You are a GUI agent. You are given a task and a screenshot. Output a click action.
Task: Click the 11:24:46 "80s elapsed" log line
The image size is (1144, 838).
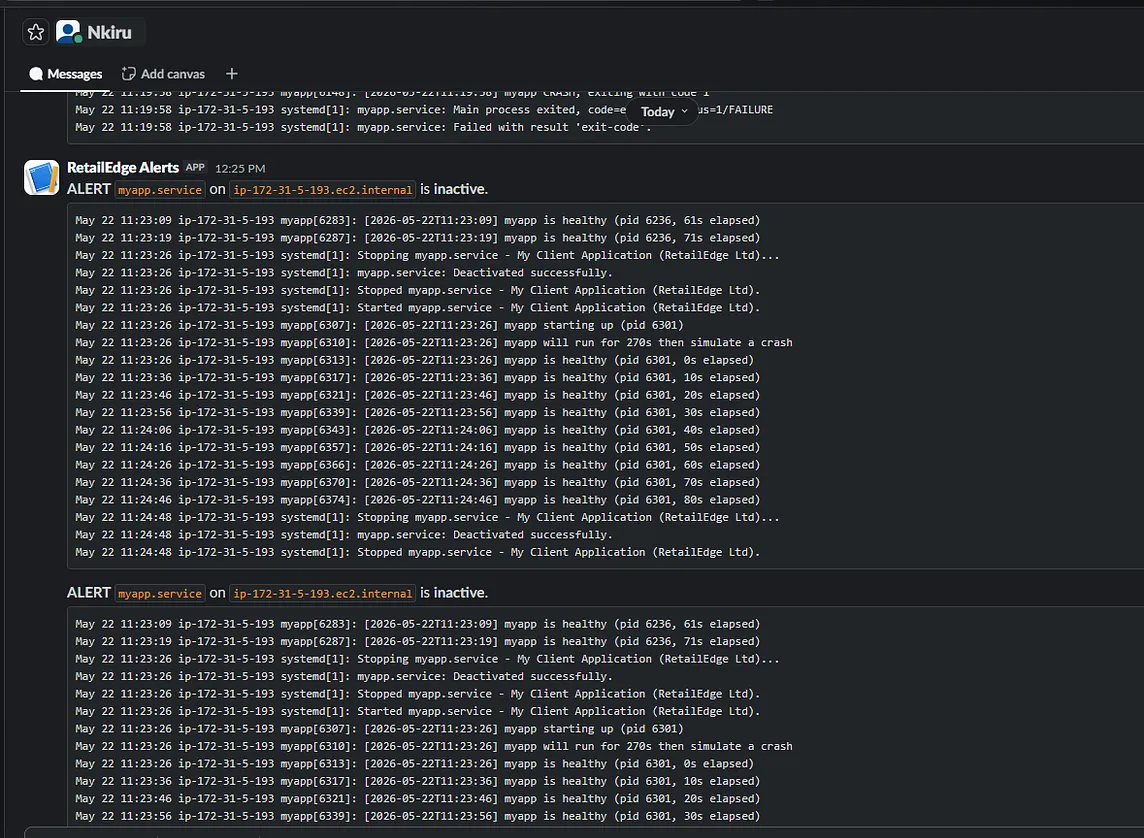[417, 500]
